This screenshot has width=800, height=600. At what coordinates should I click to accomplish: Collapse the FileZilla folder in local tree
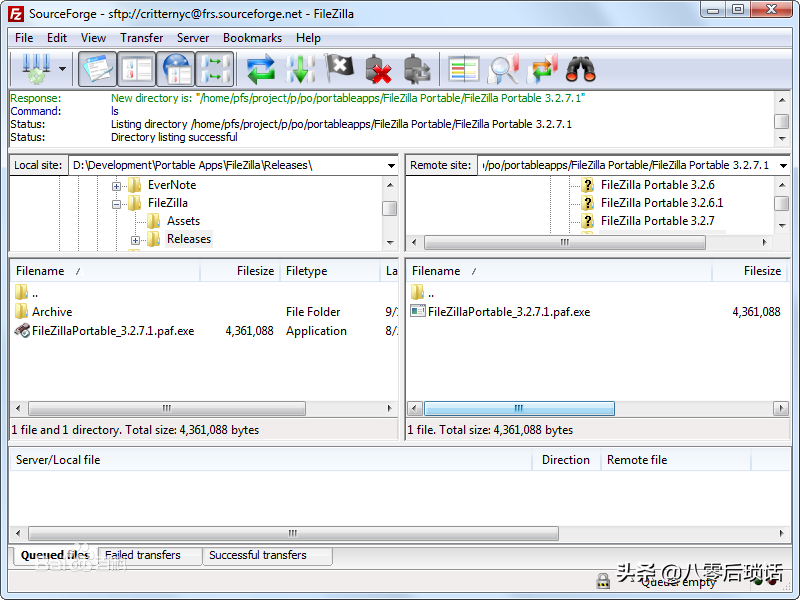pos(116,204)
